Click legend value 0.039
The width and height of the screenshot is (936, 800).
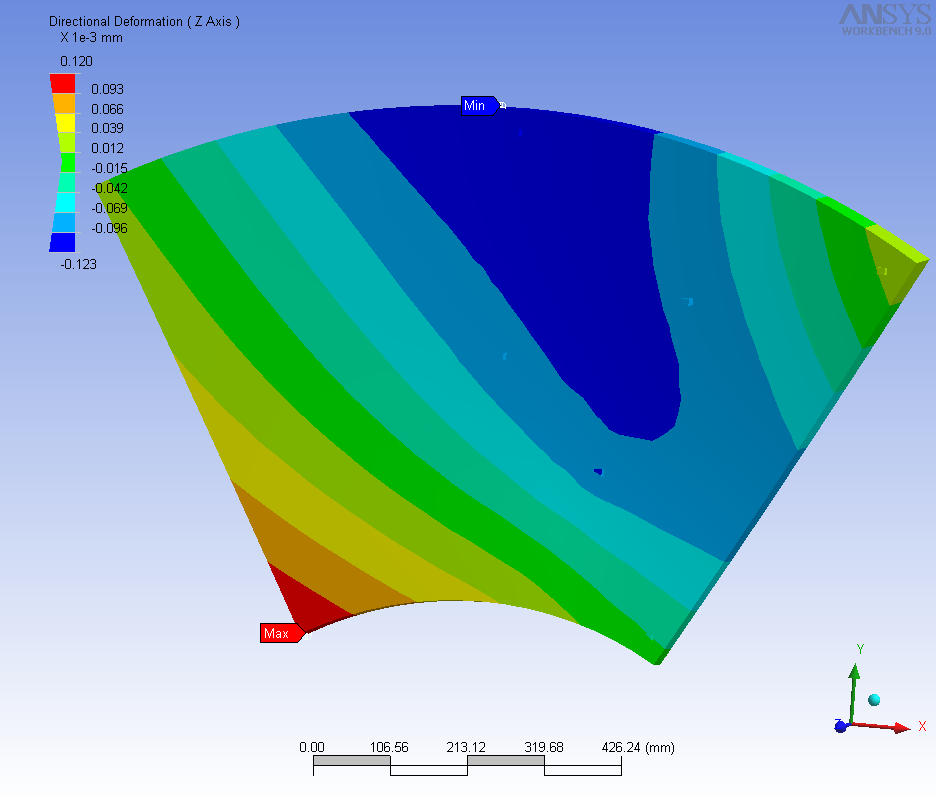click(107, 128)
